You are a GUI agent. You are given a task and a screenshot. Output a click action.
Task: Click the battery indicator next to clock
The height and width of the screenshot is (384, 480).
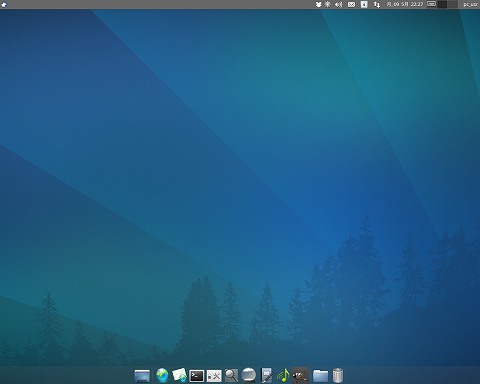tap(431, 4)
